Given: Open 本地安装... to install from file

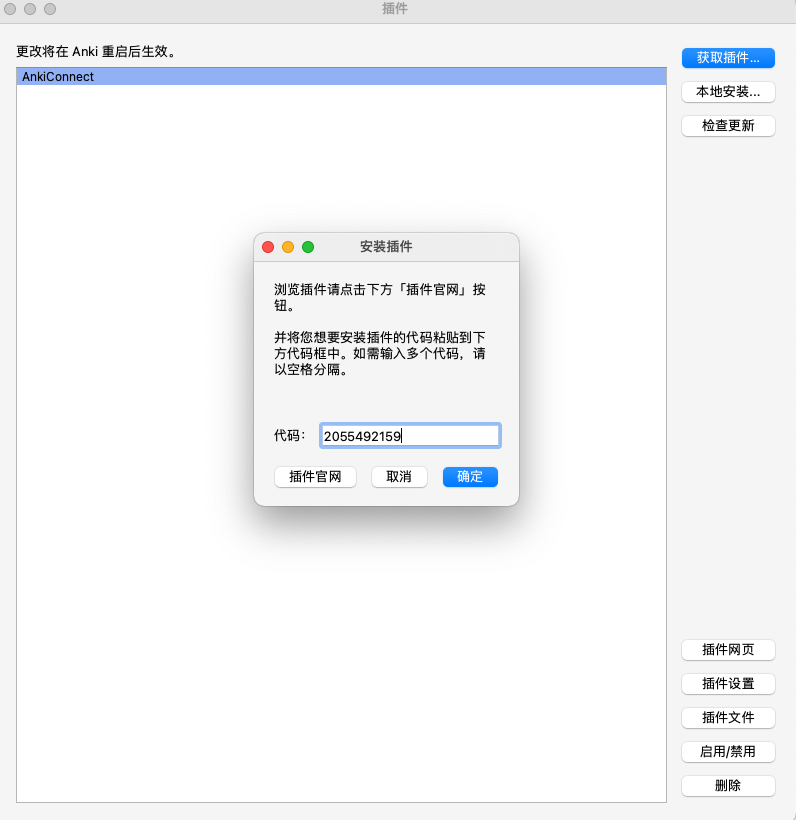Looking at the screenshot, I should click(x=728, y=92).
